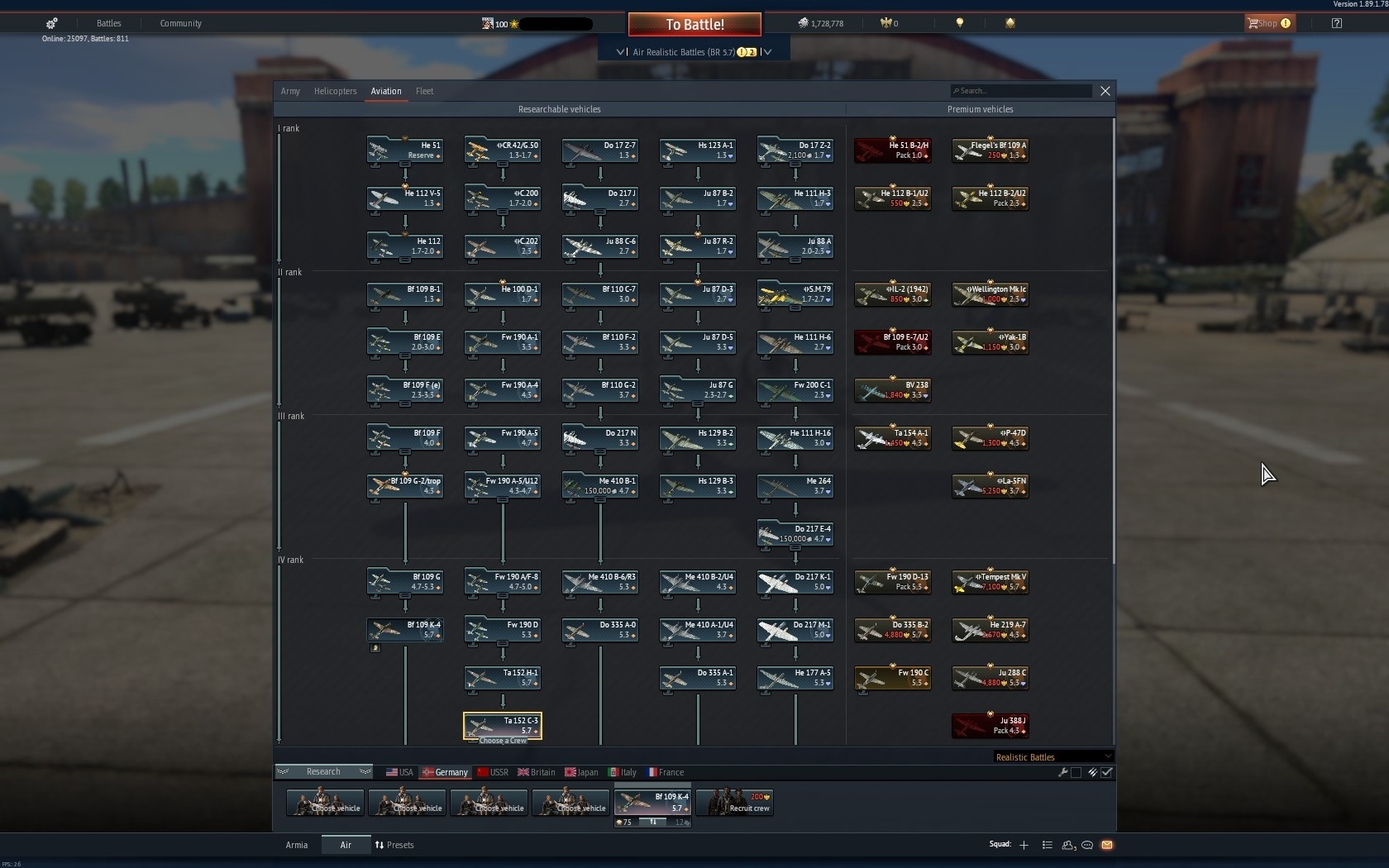
Task: Open the chat bubble icon
Action: point(1087,845)
